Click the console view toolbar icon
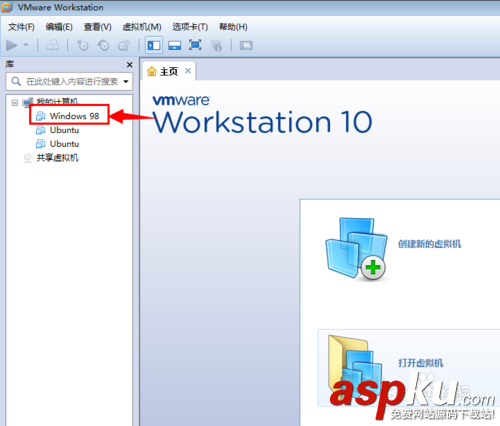The width and height of the screenshot is (500, 426). 246,45
